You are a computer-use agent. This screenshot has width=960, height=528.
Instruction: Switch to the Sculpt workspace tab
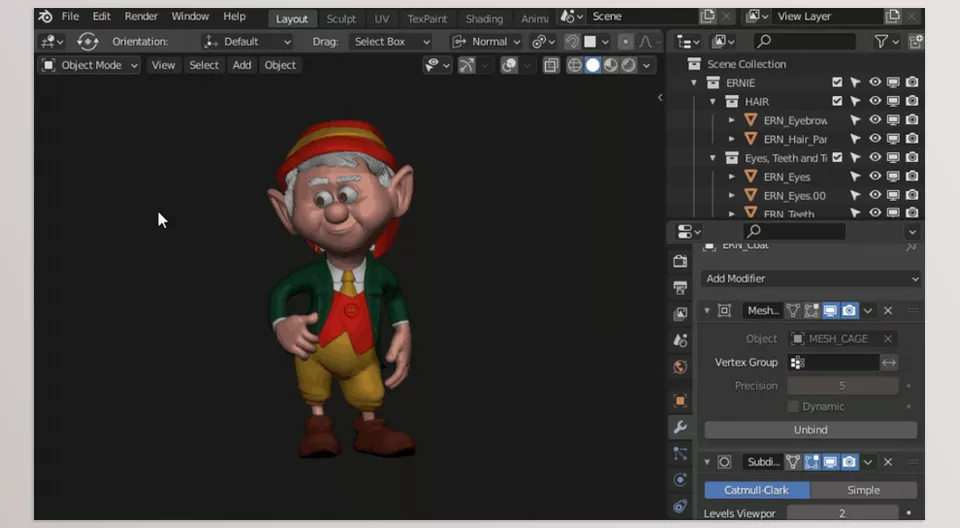pos(341,19)
